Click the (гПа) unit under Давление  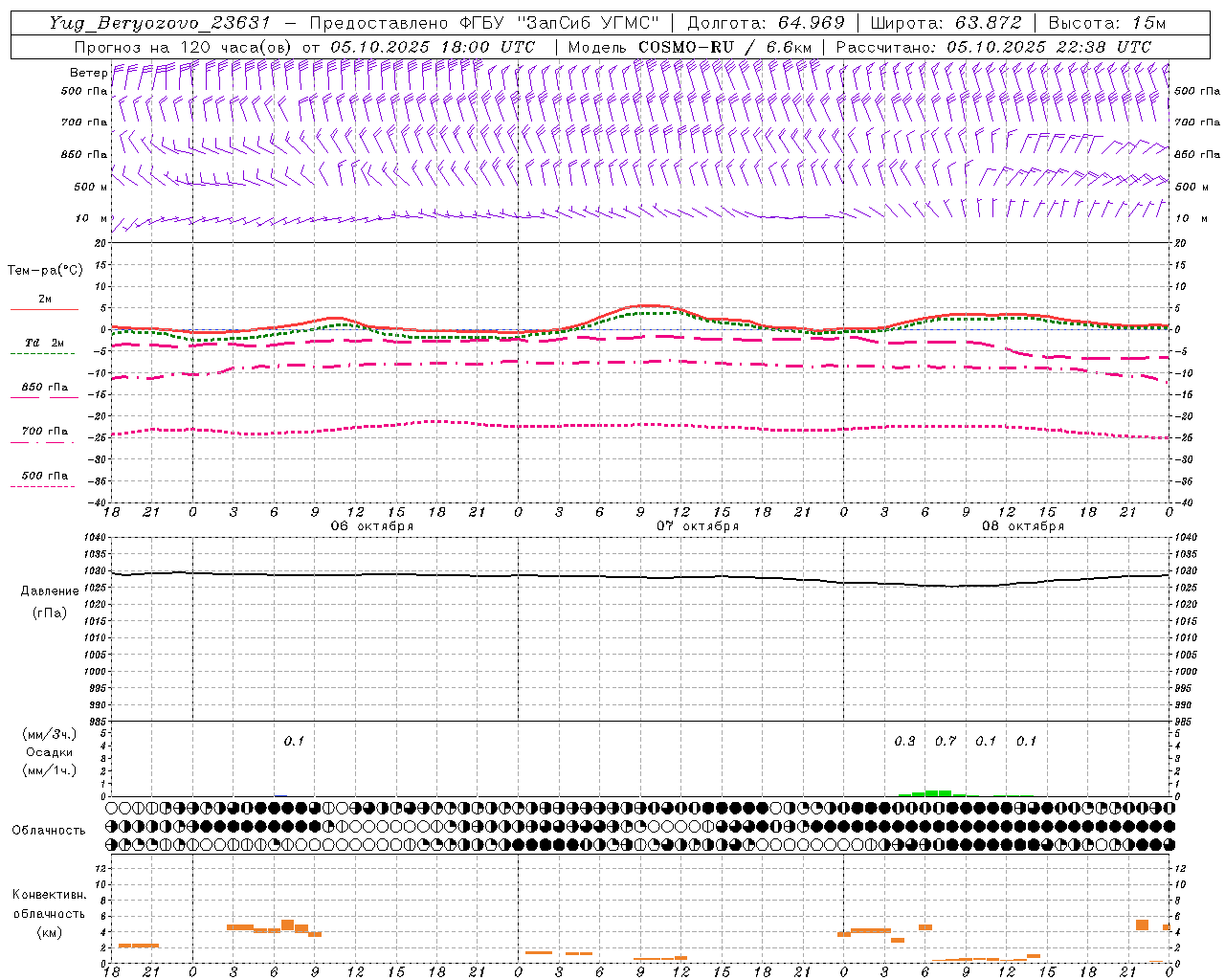coord(49,612)
